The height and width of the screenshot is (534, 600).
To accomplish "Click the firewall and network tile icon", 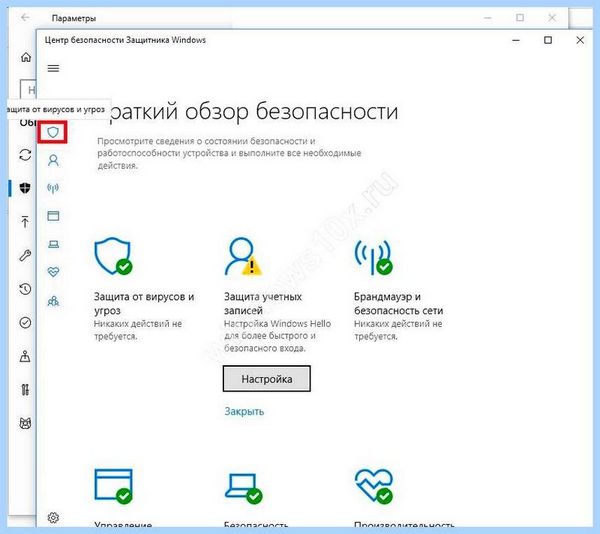I will (373, 257).
